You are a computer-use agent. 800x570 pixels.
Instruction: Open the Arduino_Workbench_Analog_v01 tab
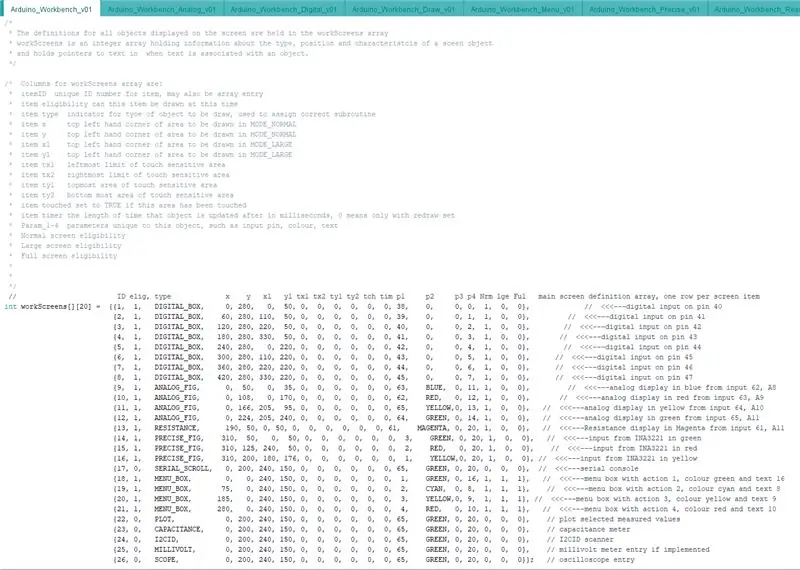pos(162,9)
